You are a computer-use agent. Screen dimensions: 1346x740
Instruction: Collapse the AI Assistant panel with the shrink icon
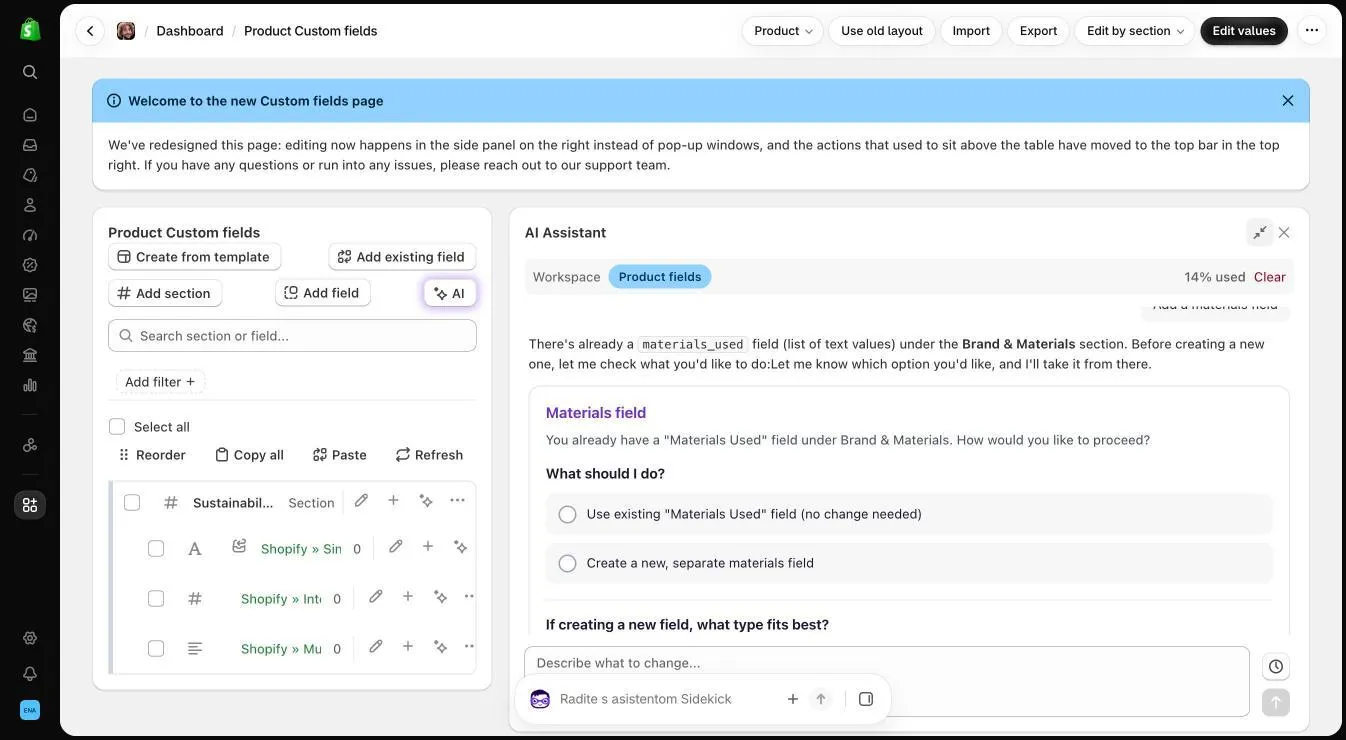[1260, 232]
